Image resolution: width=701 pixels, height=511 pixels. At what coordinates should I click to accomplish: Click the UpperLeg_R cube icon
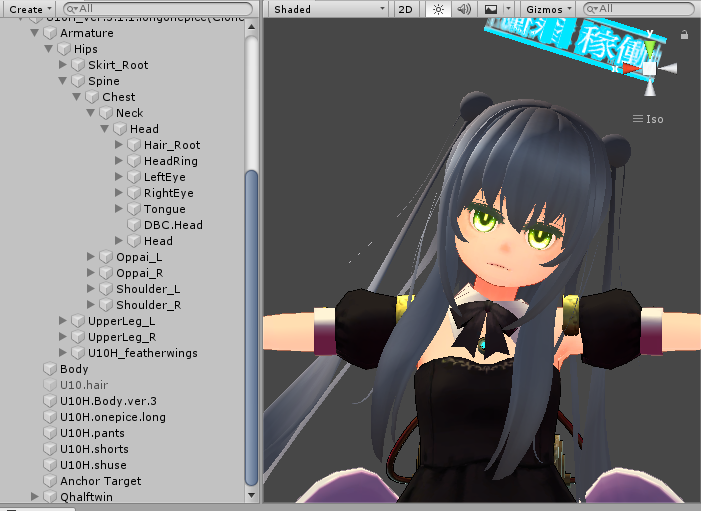(78, 337)
